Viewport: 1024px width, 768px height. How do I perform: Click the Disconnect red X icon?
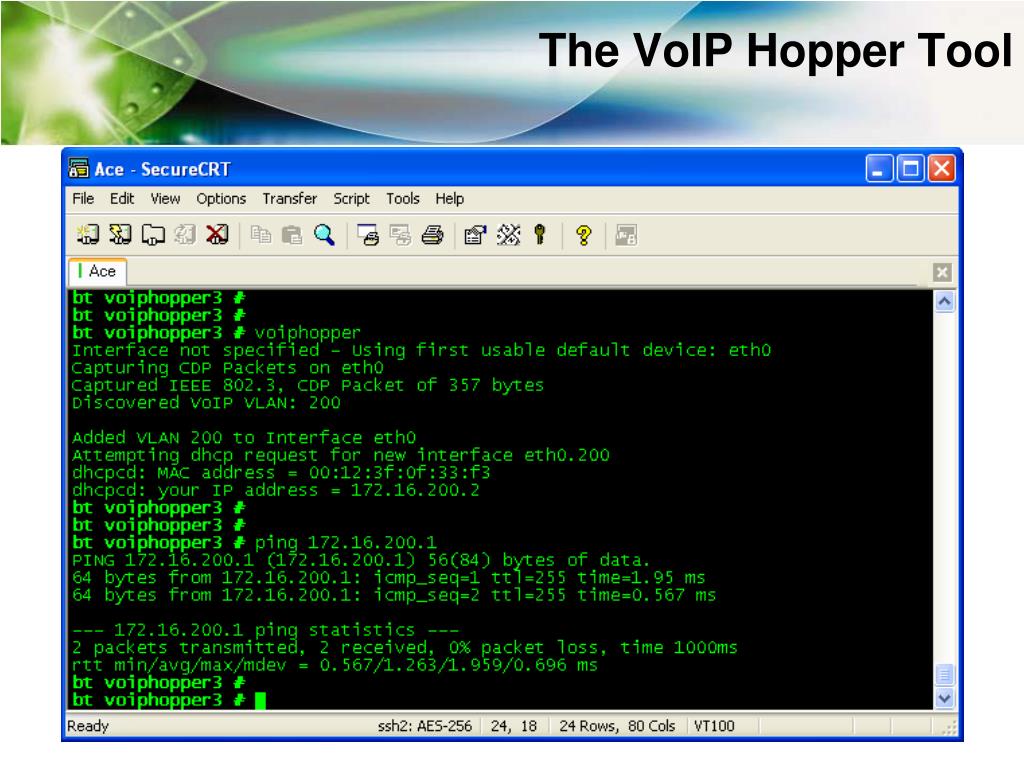pyautogui.click(x=217, y=234)
